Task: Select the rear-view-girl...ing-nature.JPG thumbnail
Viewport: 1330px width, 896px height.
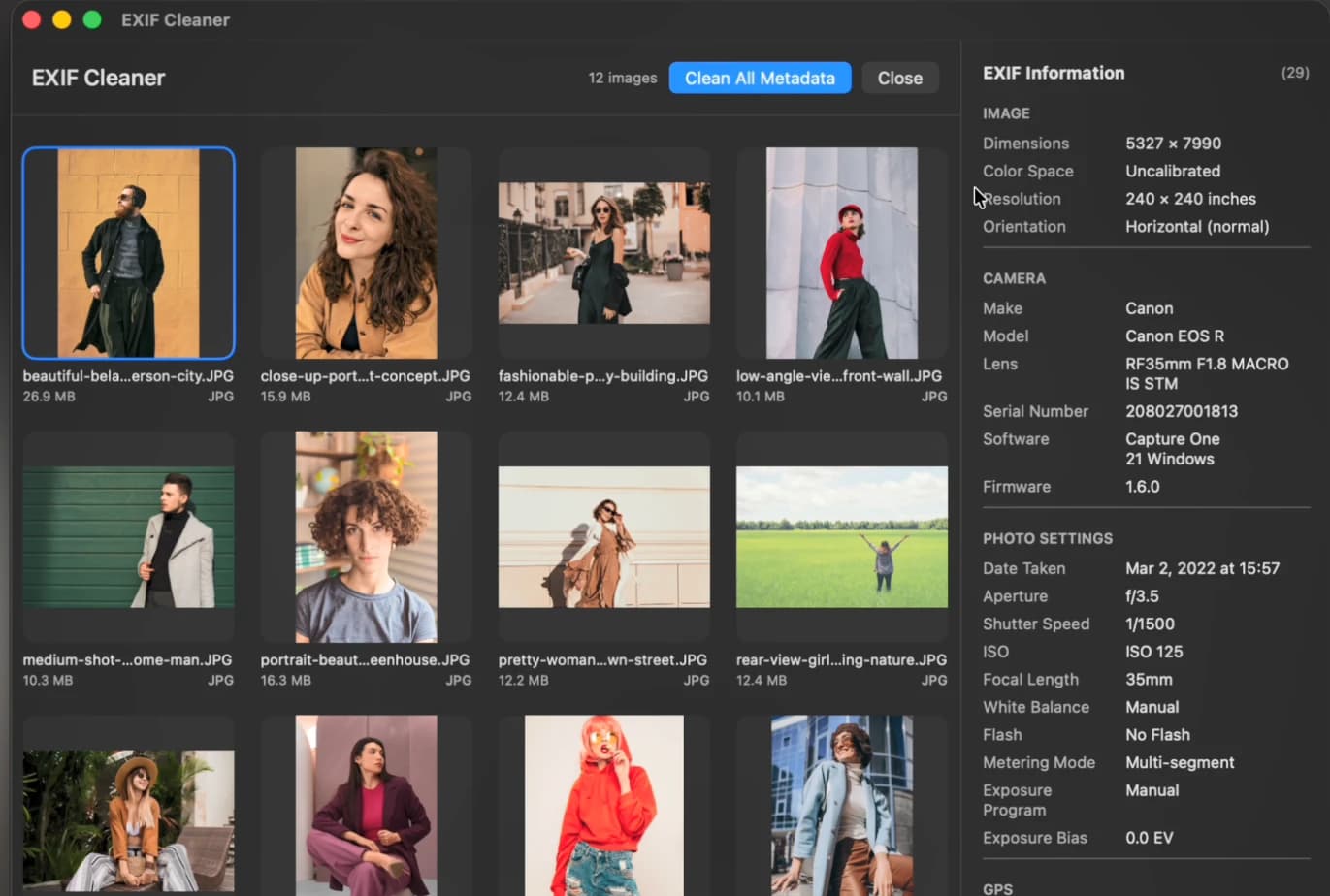Action: click(841, 537)
